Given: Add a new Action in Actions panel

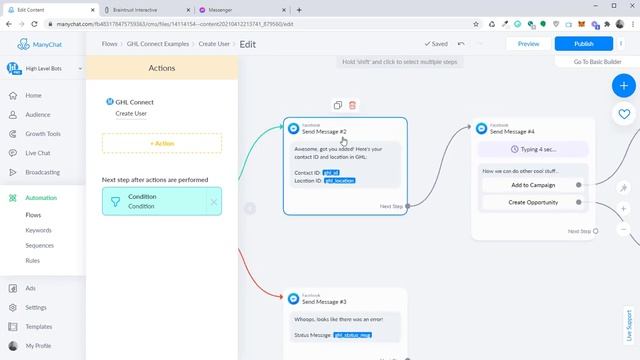Looking at the screenshot, I should pyautogui.click(x=162, y=143).
